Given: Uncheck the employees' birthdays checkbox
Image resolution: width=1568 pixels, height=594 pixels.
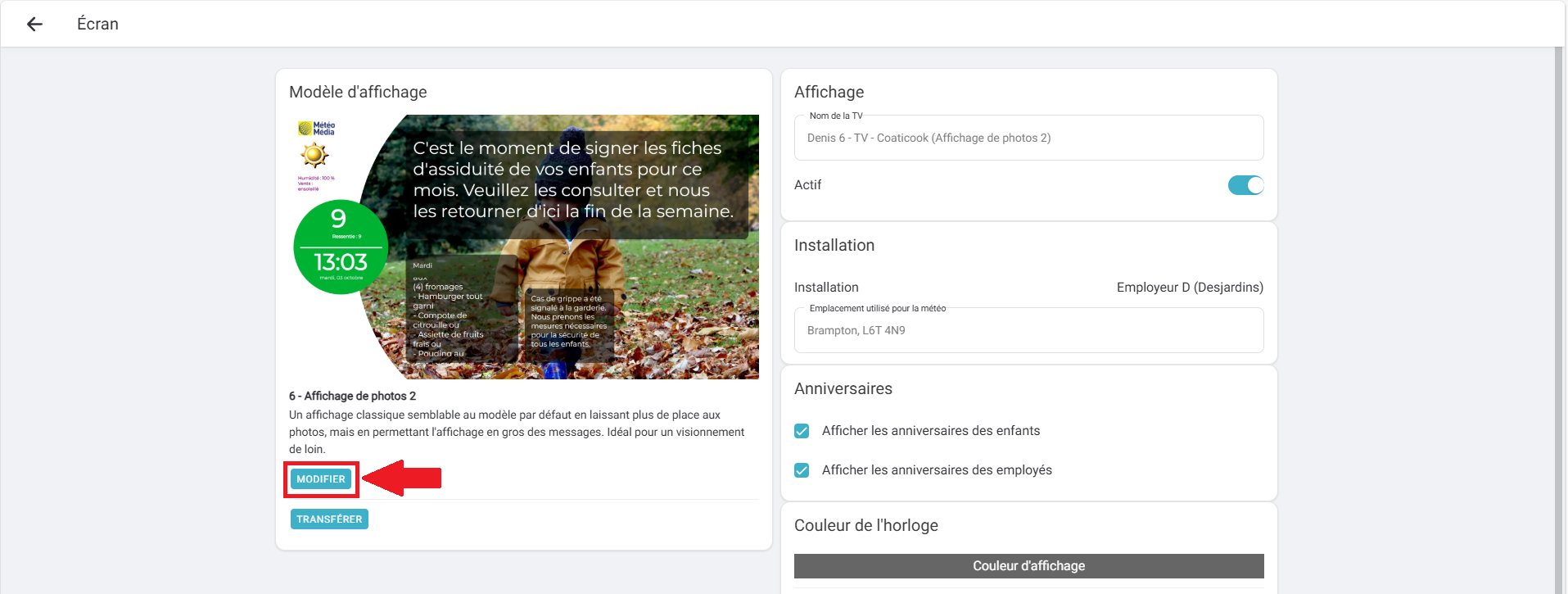Looking at the screenshot, I should [802, 470].
